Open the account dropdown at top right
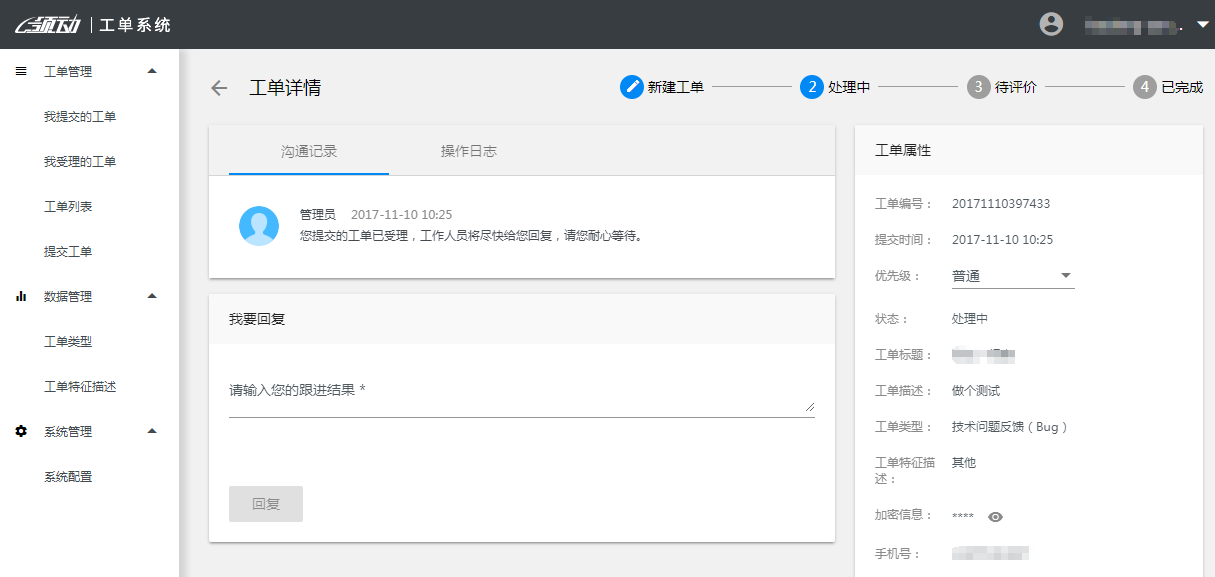 click(1204, 23)
